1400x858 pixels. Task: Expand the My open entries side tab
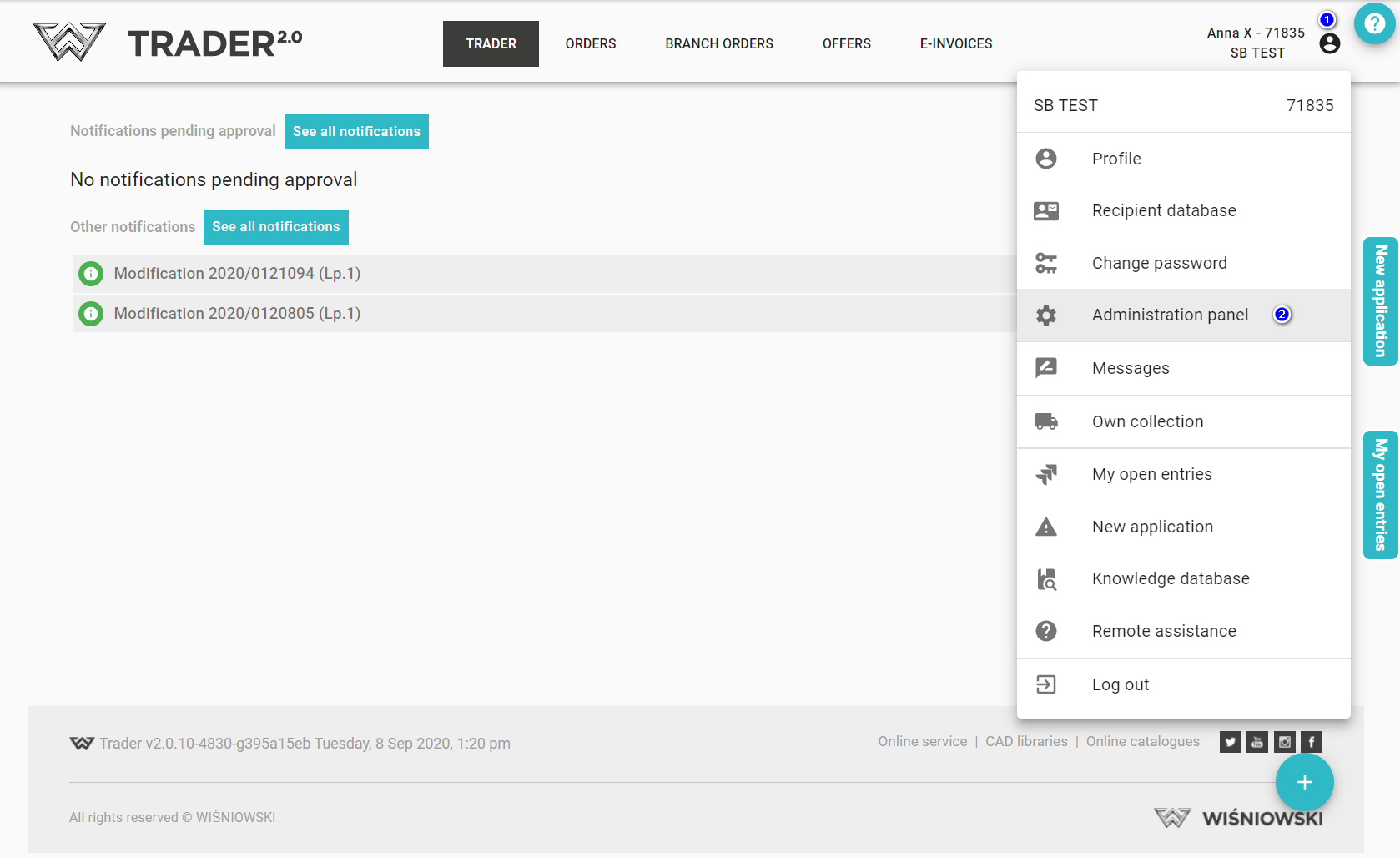tap(1380, 495)
